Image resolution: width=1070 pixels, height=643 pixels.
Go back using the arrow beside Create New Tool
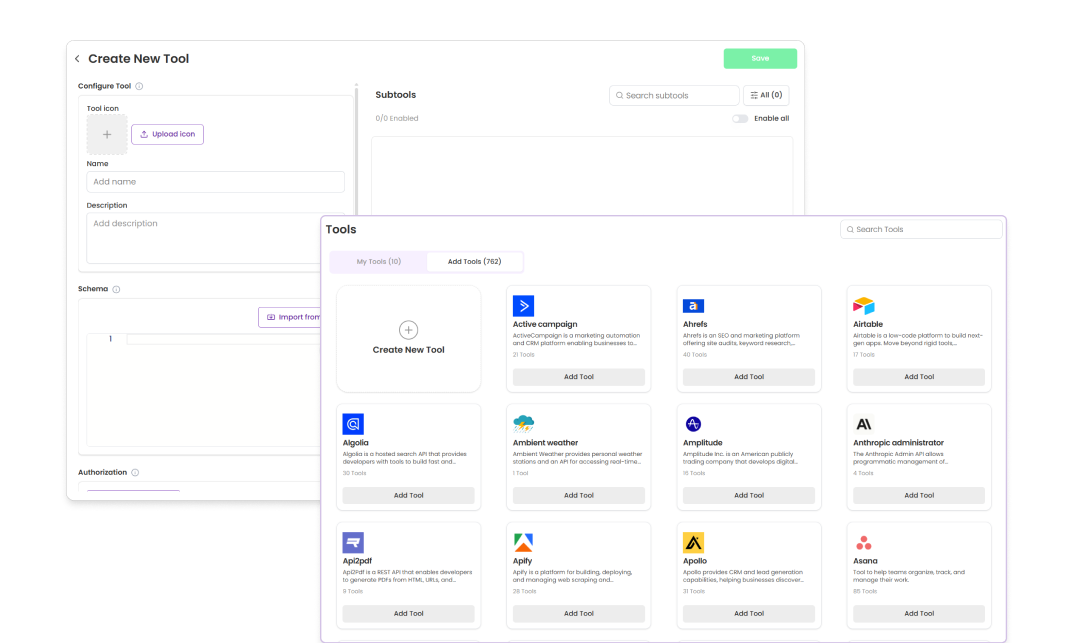pyautogui.click(x=77, y=59)
